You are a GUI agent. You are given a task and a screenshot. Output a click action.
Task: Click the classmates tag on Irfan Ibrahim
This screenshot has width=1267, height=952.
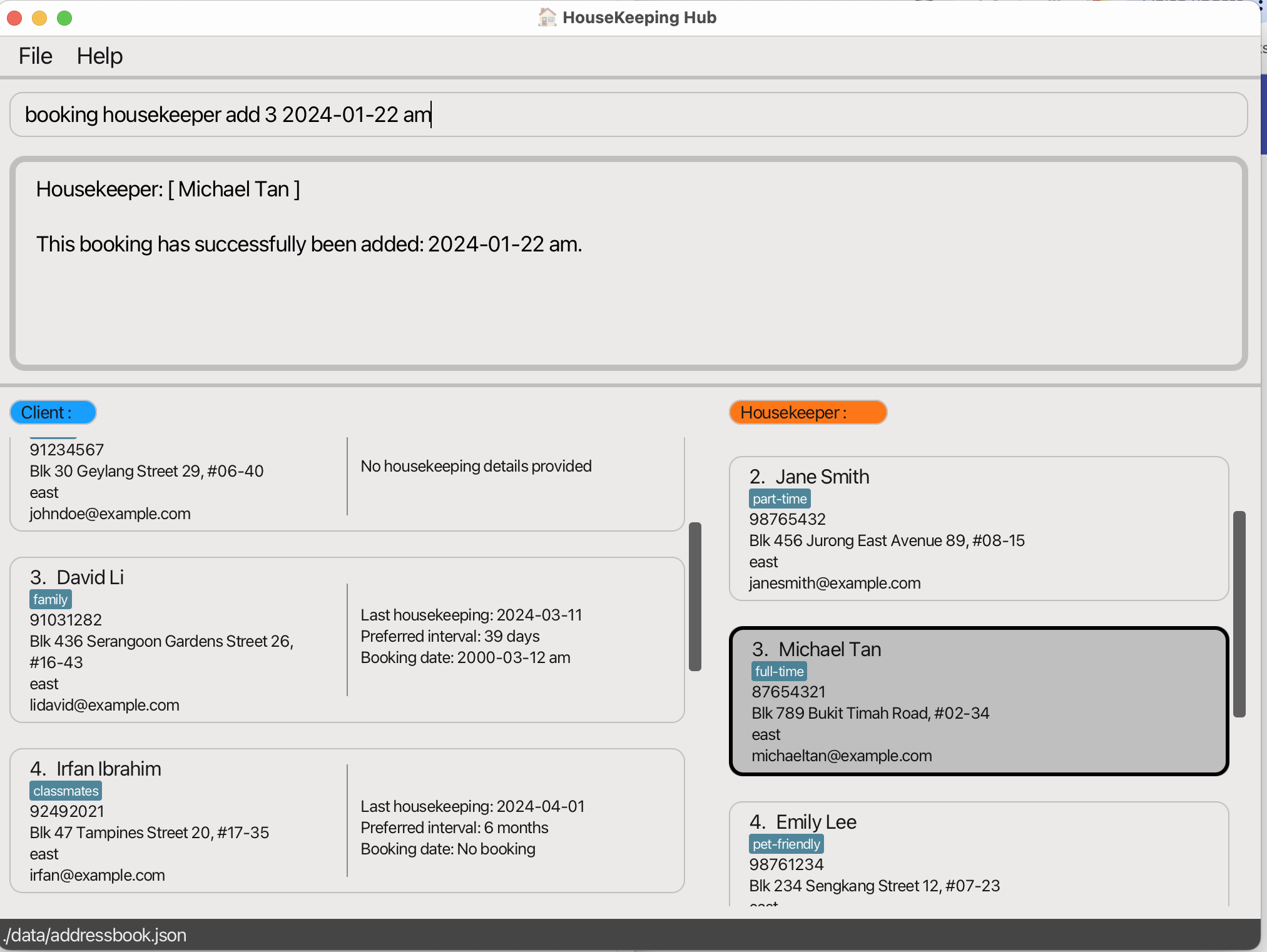[x=66, y=791]
